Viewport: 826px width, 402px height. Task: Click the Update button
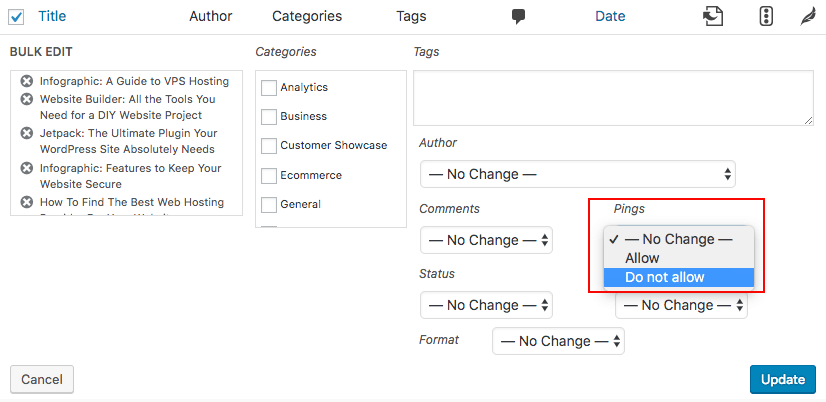783,379
